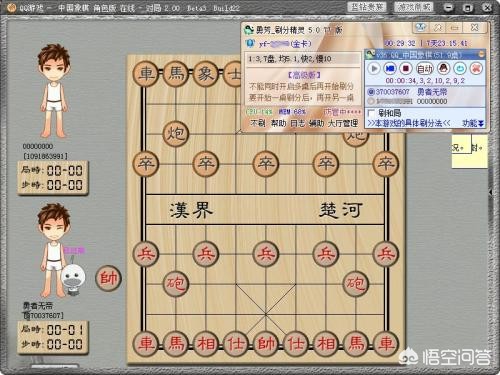Click the cyan power icon
Screen dimensions: 500x375
[460, 69]
